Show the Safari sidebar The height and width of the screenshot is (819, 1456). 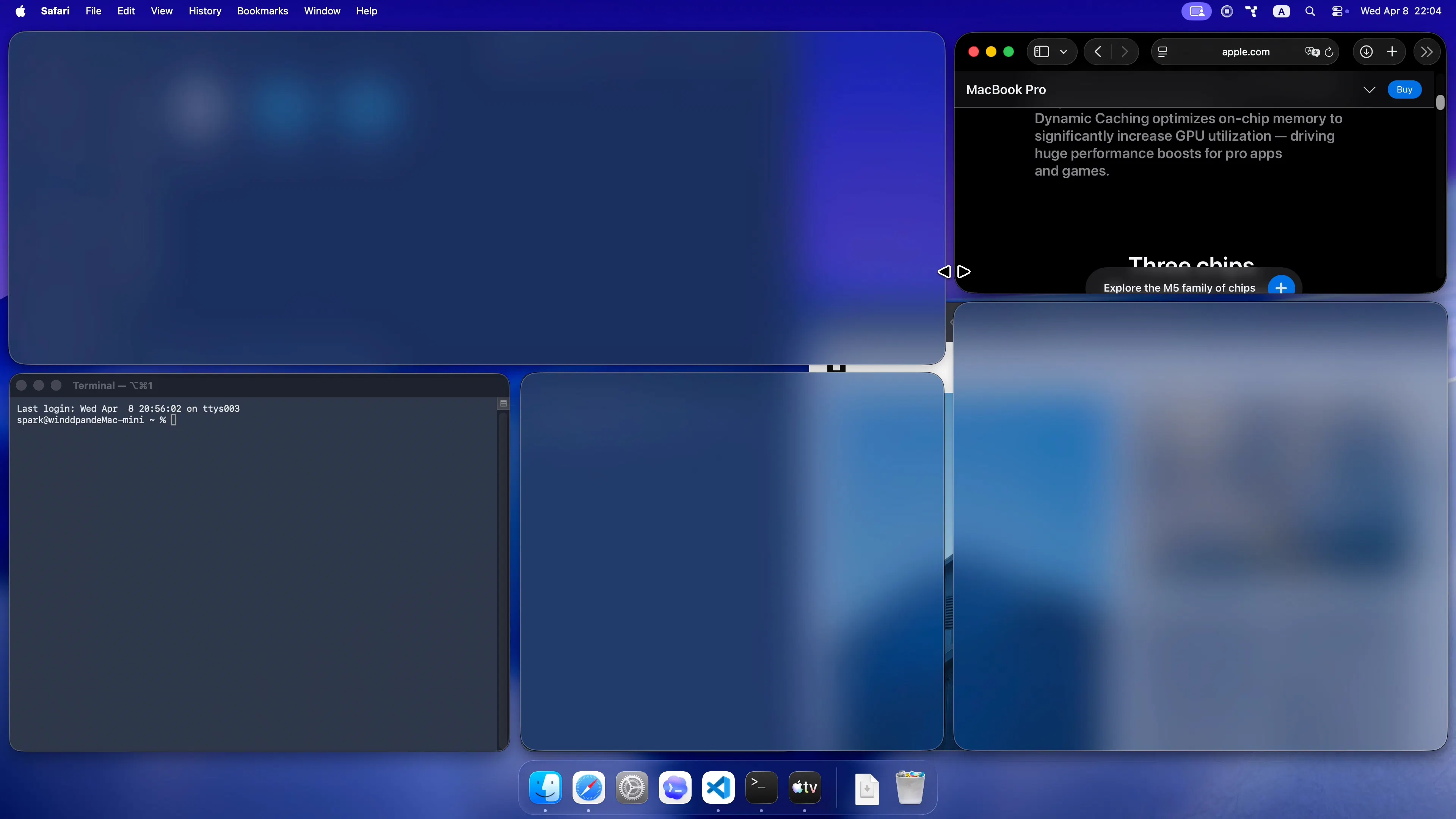(1041, 52)
